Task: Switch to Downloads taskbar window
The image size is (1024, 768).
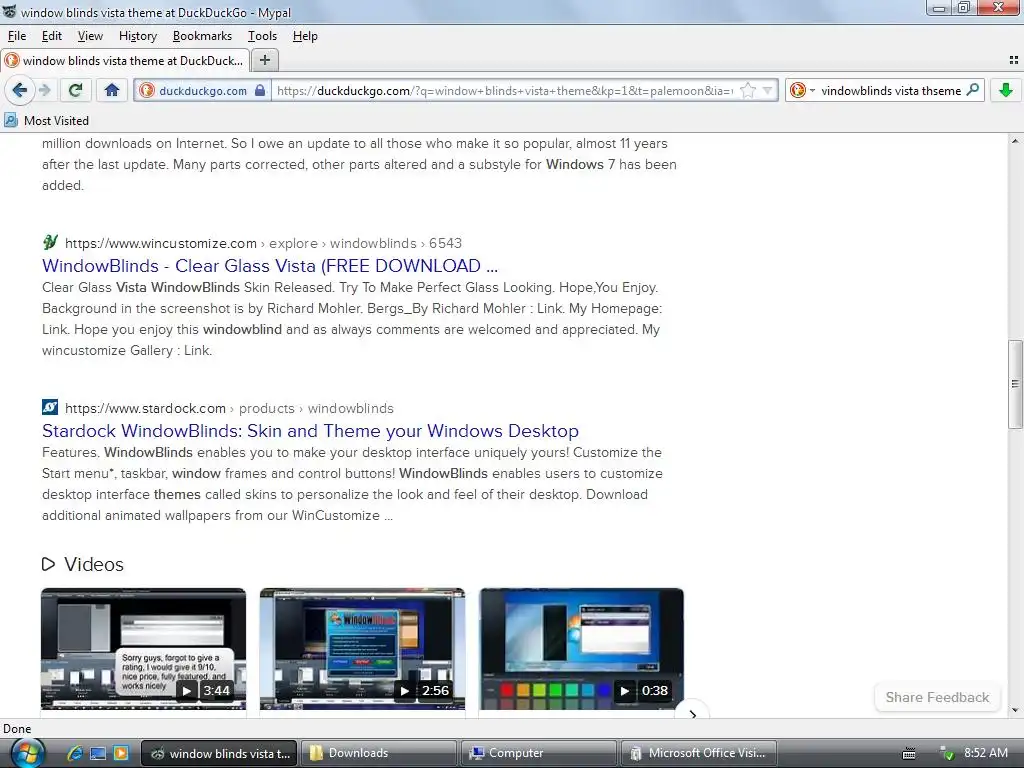Action: pos(379,753)
